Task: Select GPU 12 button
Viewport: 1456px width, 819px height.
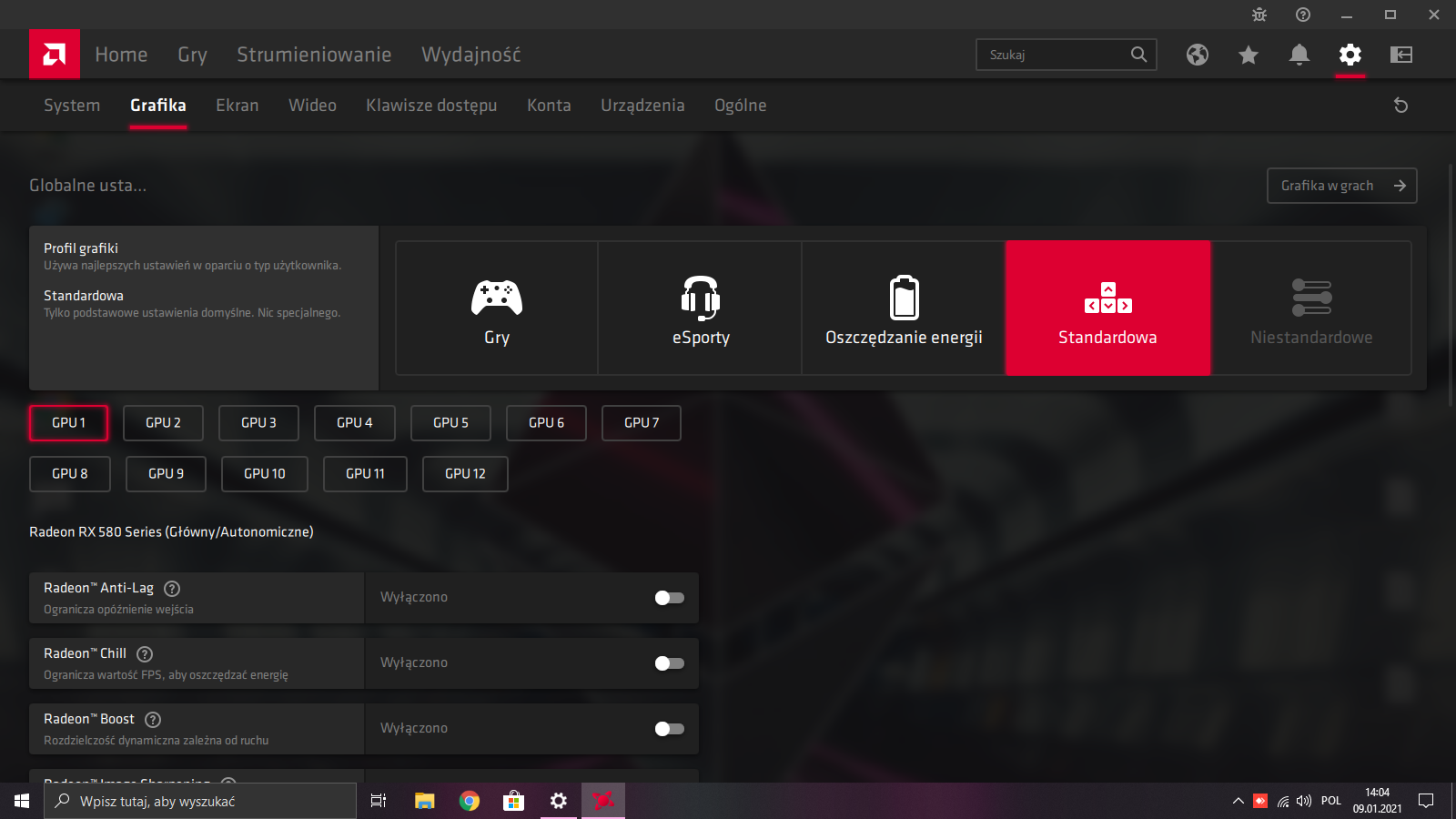Action: point(465,474)
